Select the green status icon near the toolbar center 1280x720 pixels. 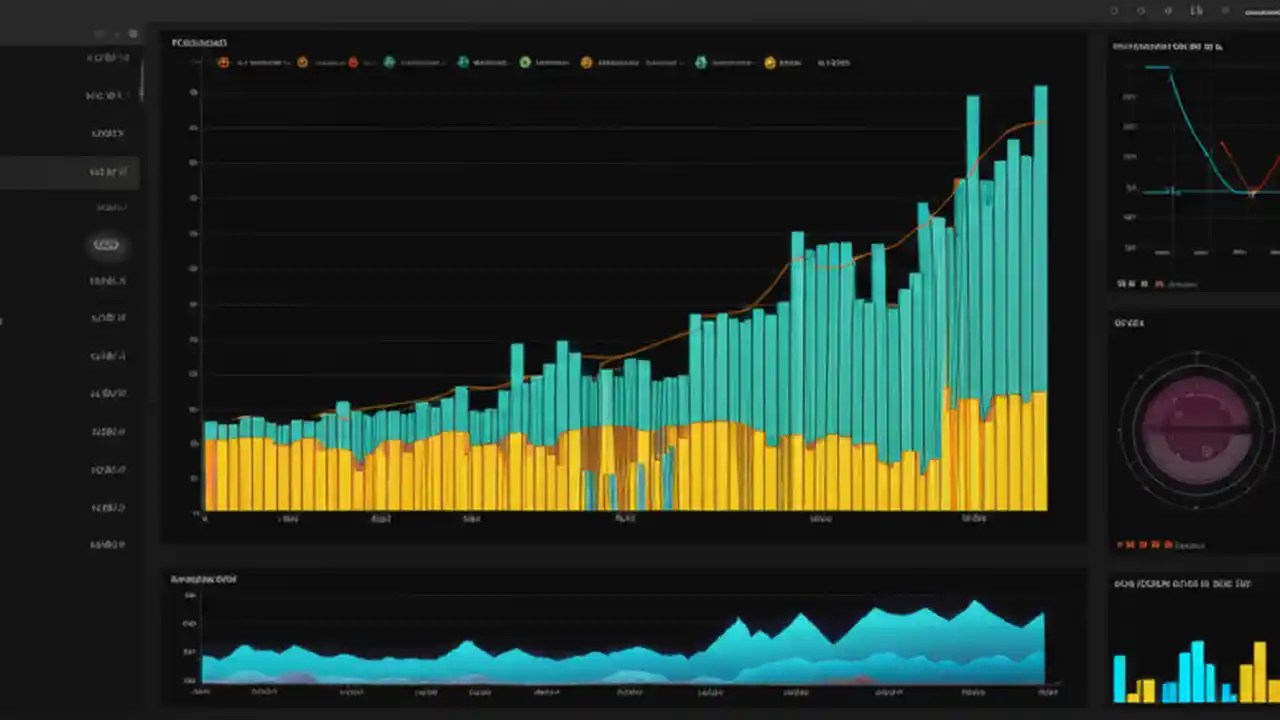click(525, 63)
